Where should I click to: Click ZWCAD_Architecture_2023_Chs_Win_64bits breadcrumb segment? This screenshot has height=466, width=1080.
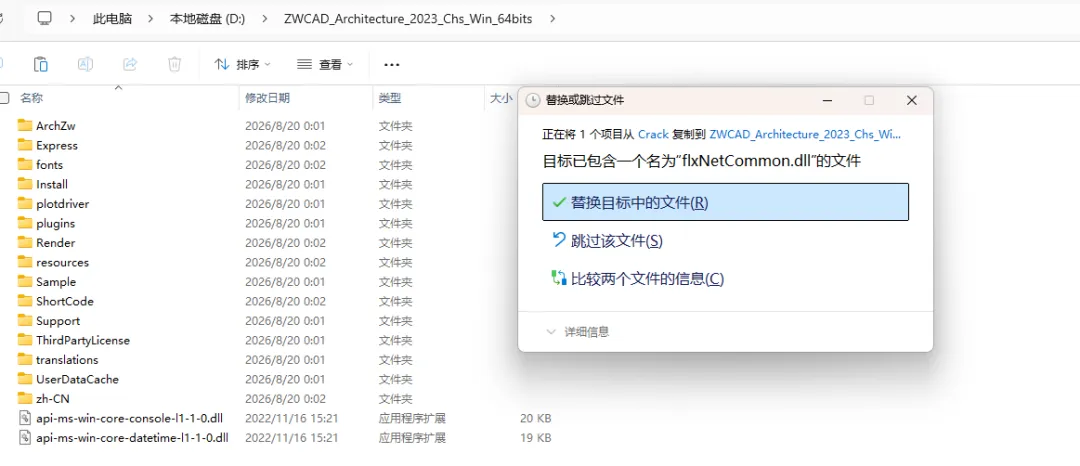(408, 19)
